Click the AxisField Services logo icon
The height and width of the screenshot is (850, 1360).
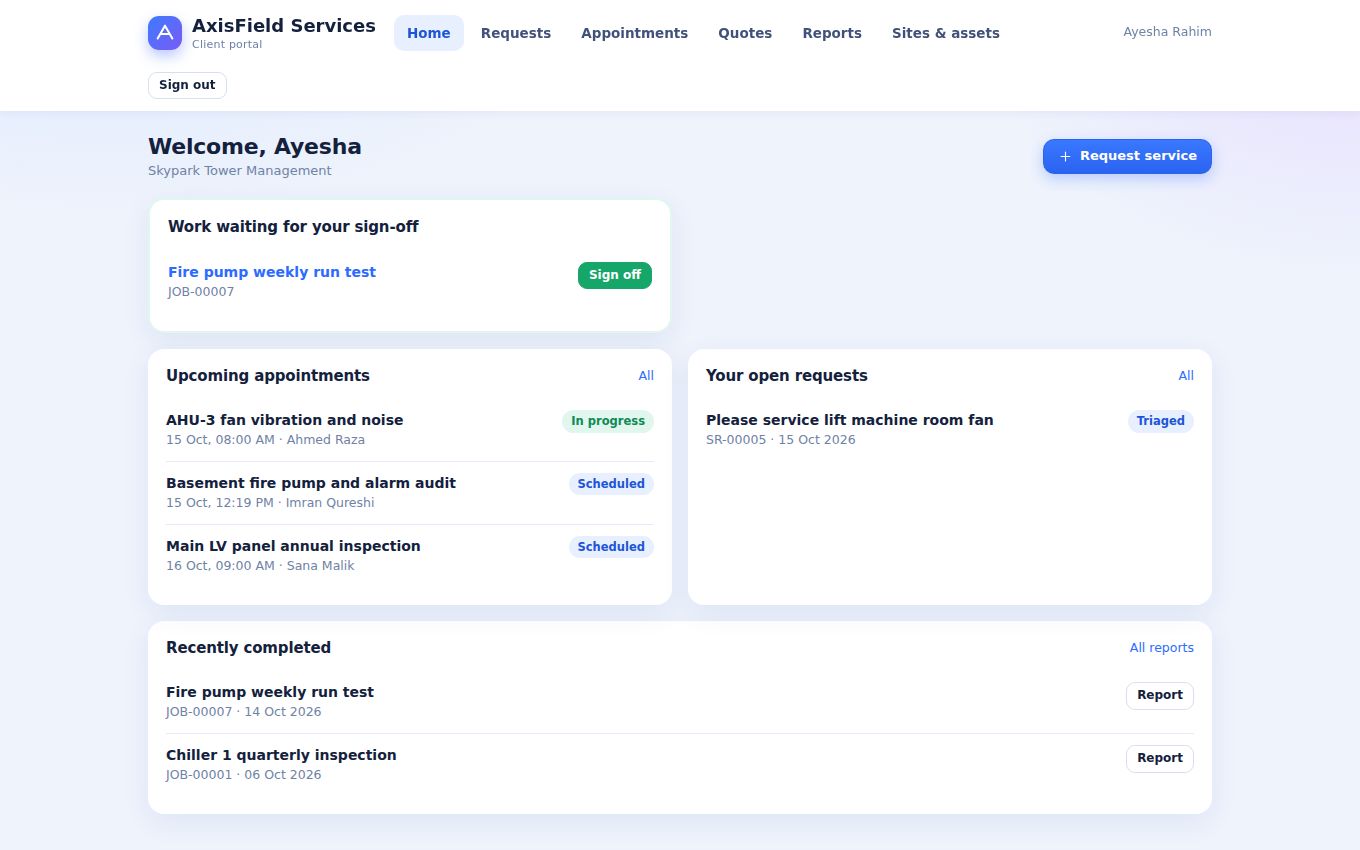point(165,33)
